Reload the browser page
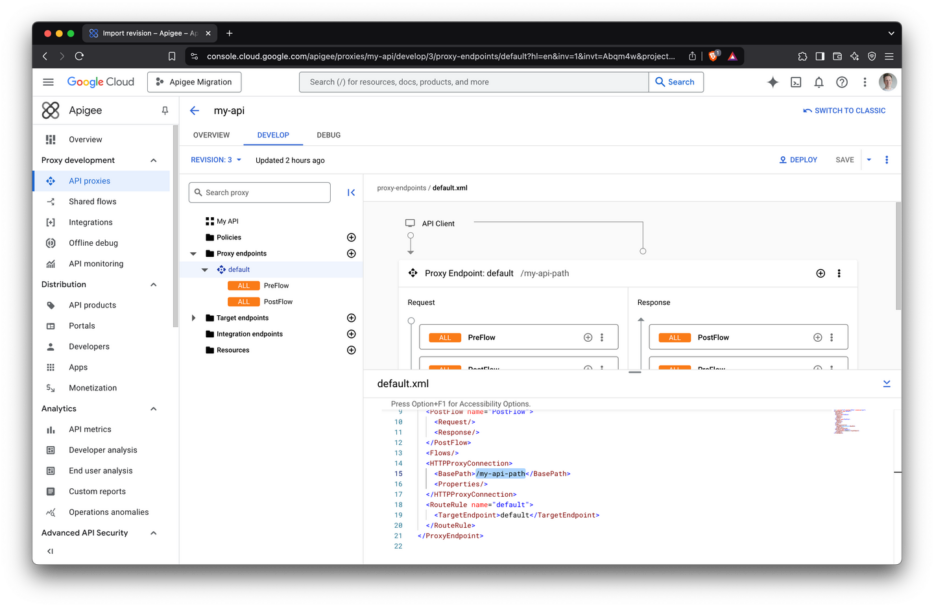 coord(79,56)
